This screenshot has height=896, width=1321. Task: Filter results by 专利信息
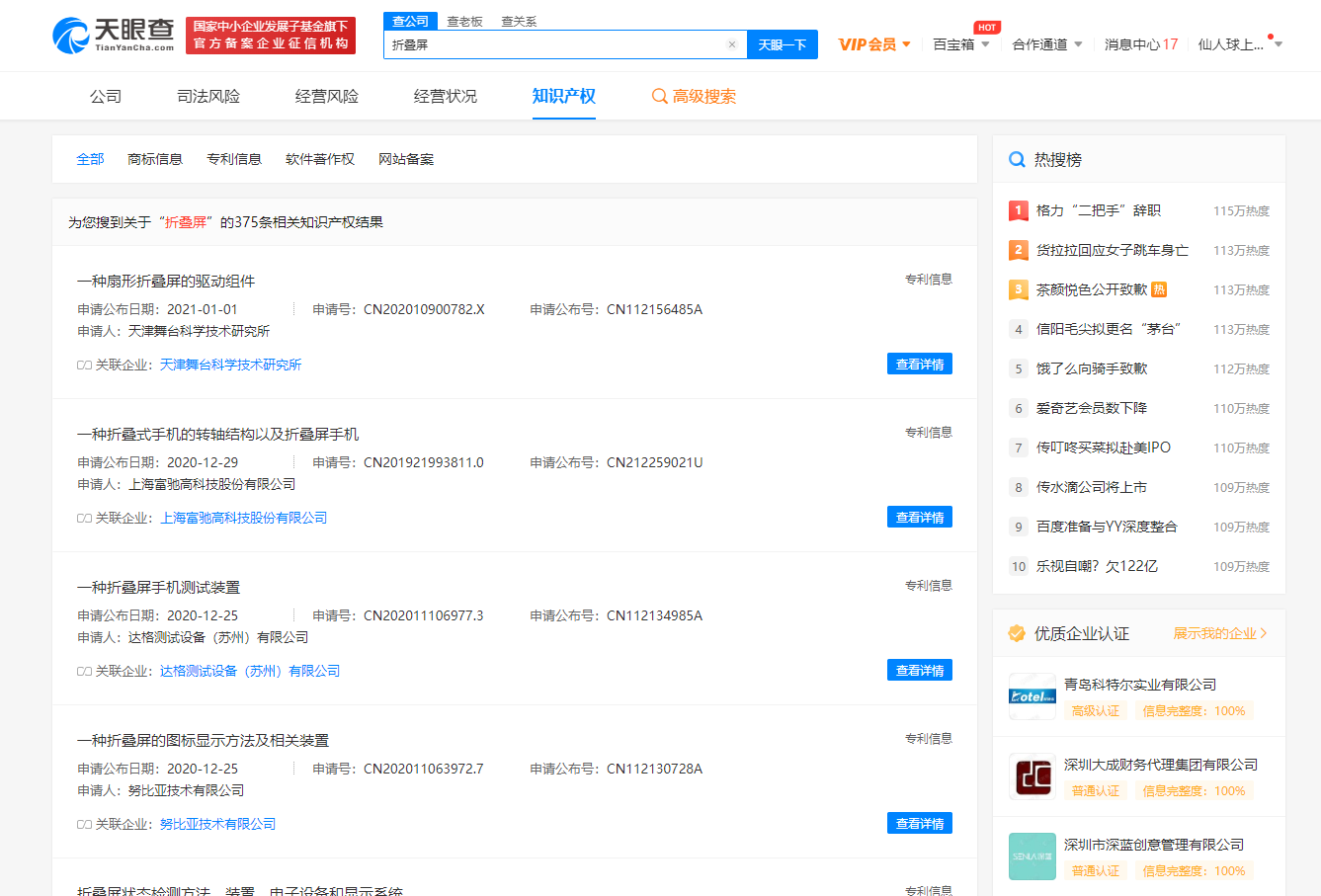[x=234, y=159]
